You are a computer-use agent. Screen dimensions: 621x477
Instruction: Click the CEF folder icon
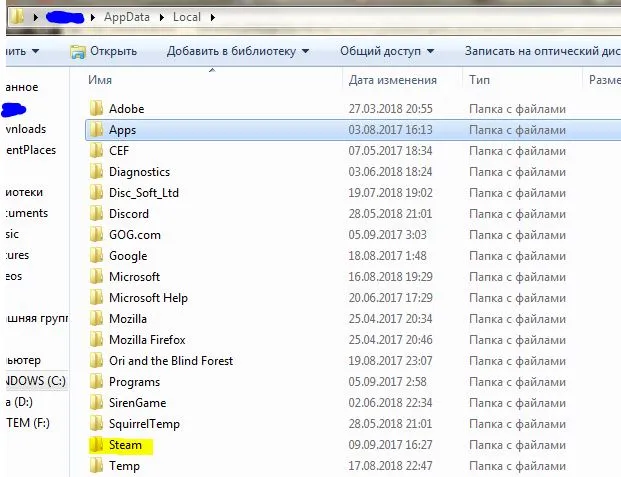(96, 151)
